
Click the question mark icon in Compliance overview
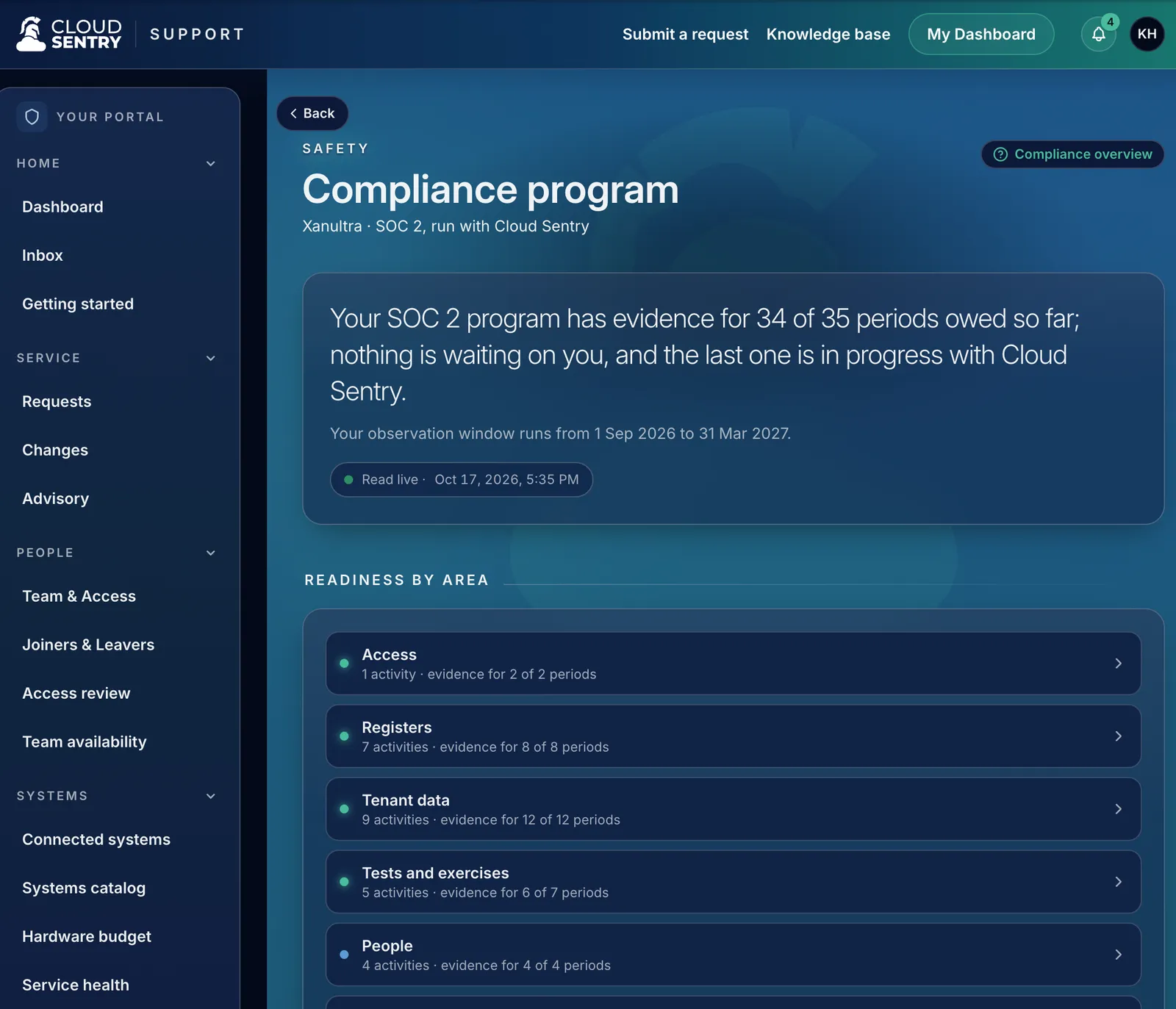pos(1000,154)
